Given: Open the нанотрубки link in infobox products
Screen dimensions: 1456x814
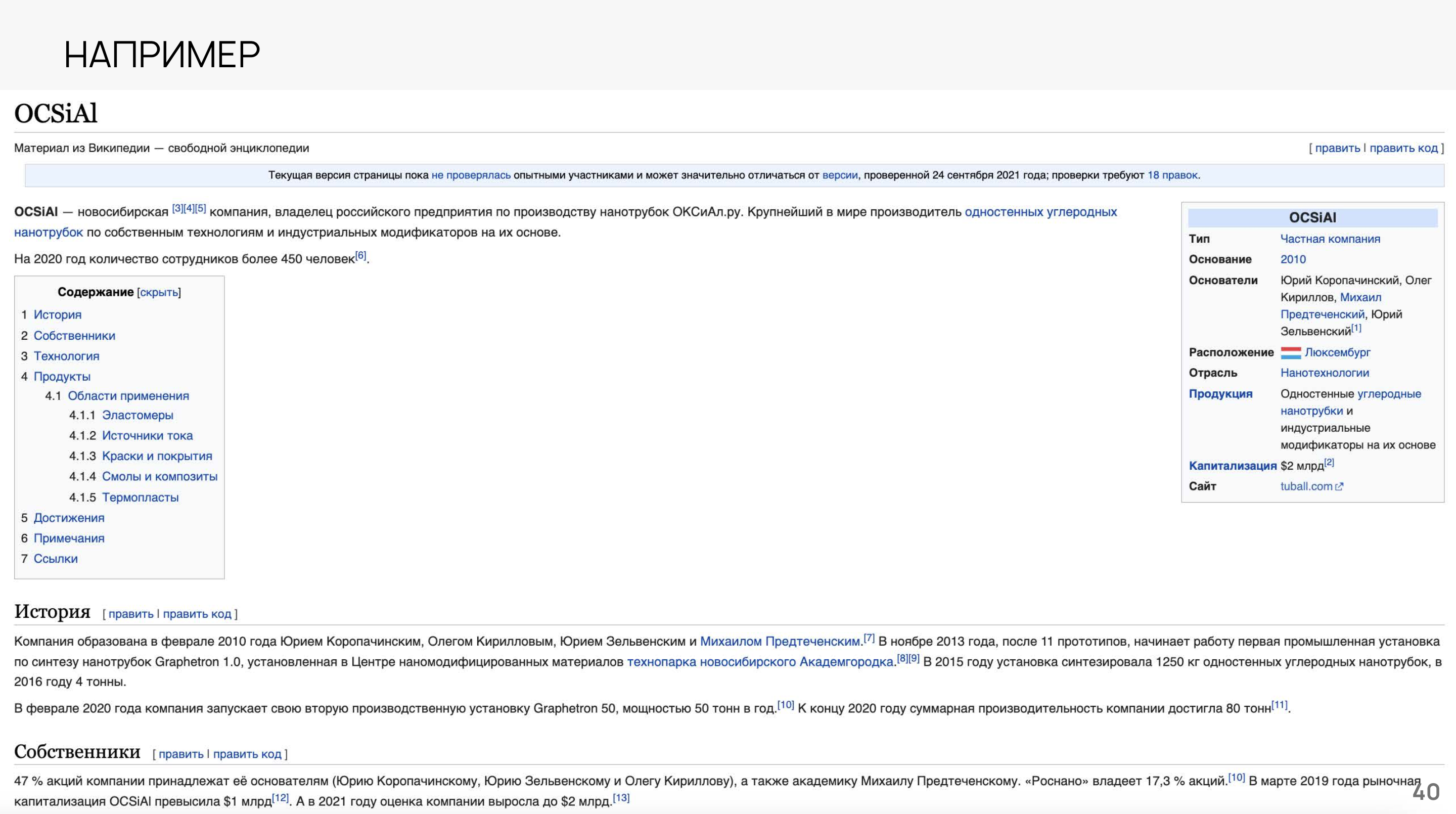Looking at the screenshot, I should 1312,411.
